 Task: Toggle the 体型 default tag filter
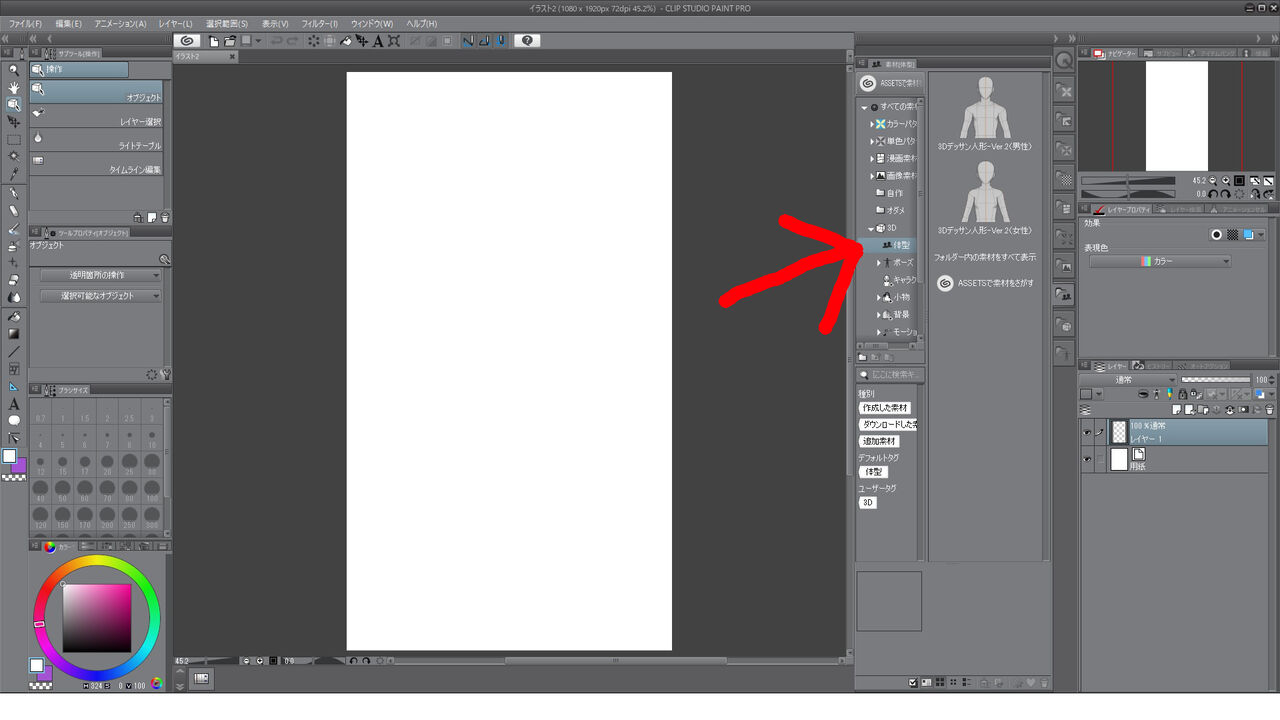click(874, 472)
